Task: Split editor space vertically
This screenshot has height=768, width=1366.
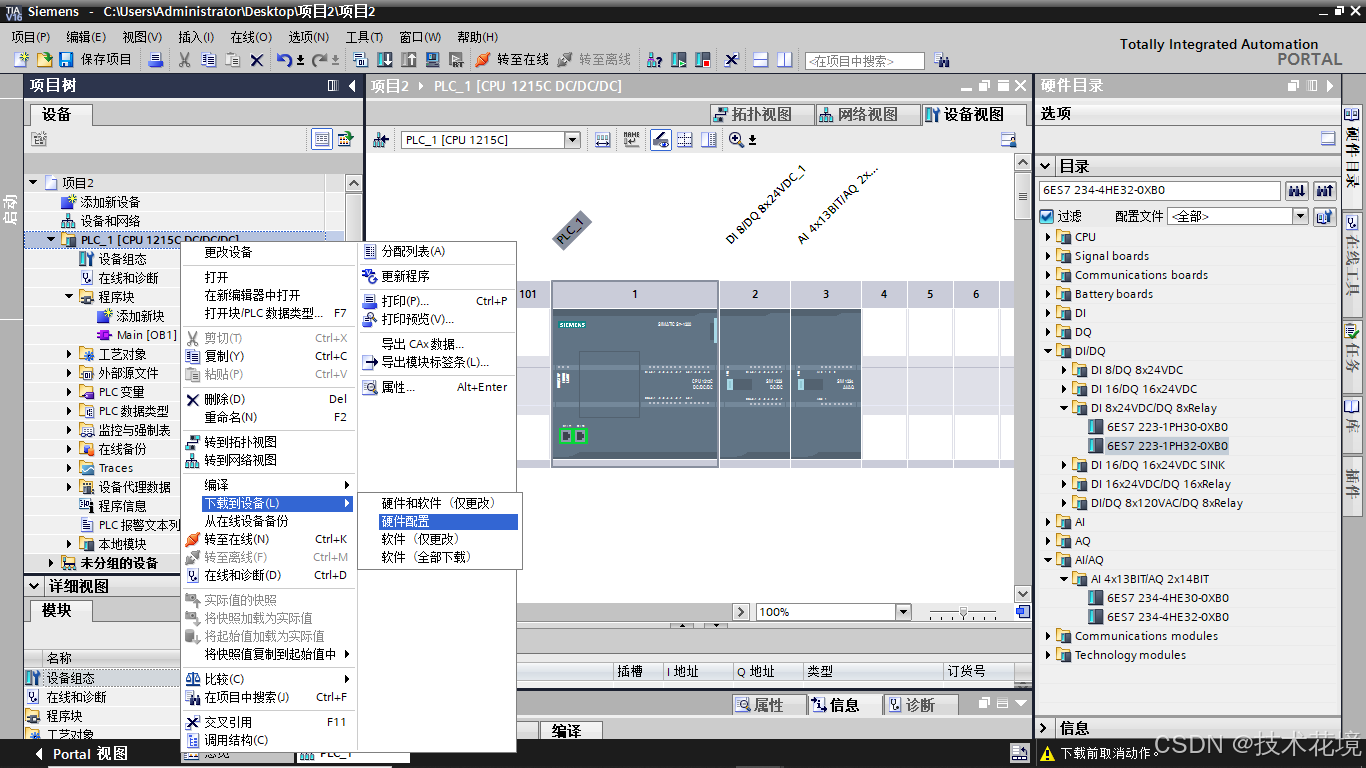Action: coord(784,60)
